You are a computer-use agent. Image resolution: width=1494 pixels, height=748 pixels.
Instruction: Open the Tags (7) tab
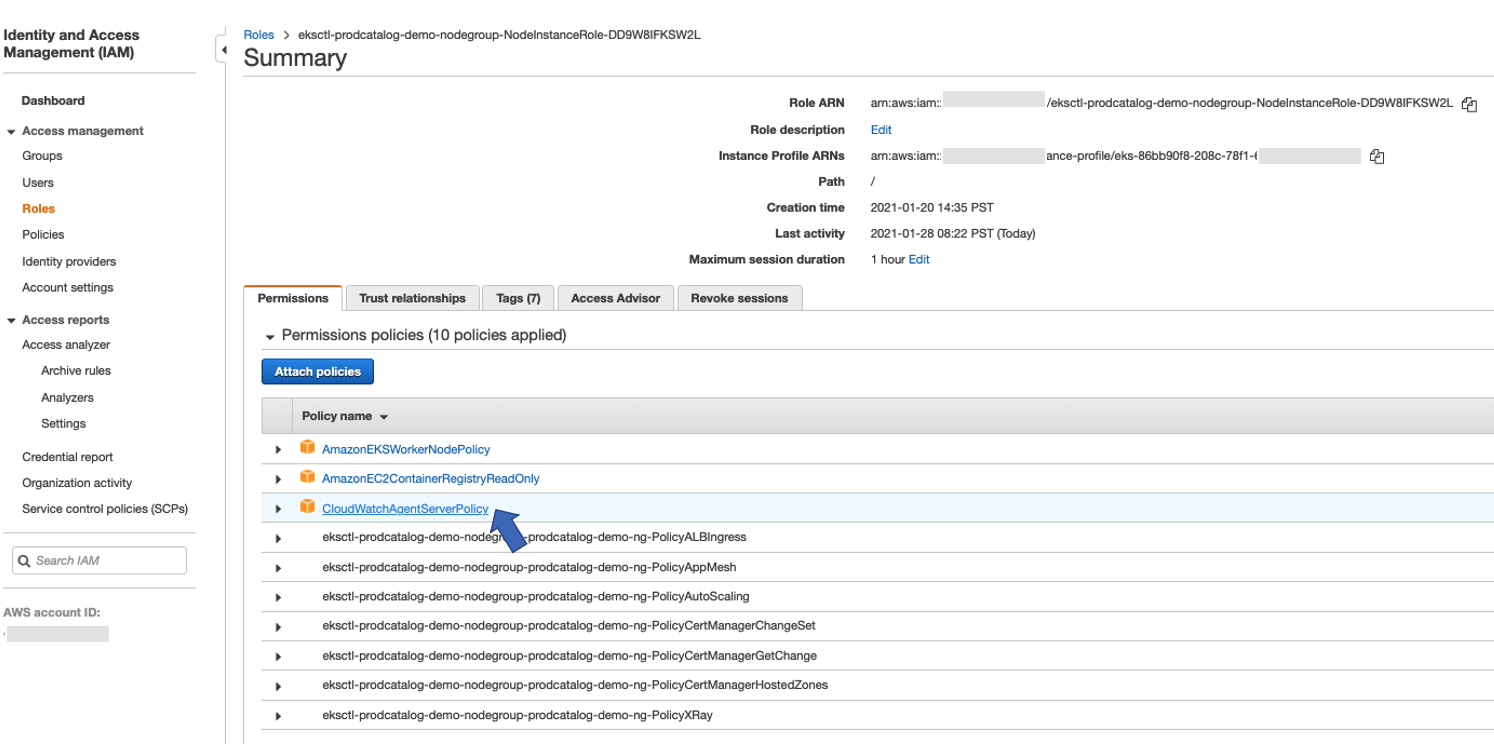(518, 298)
